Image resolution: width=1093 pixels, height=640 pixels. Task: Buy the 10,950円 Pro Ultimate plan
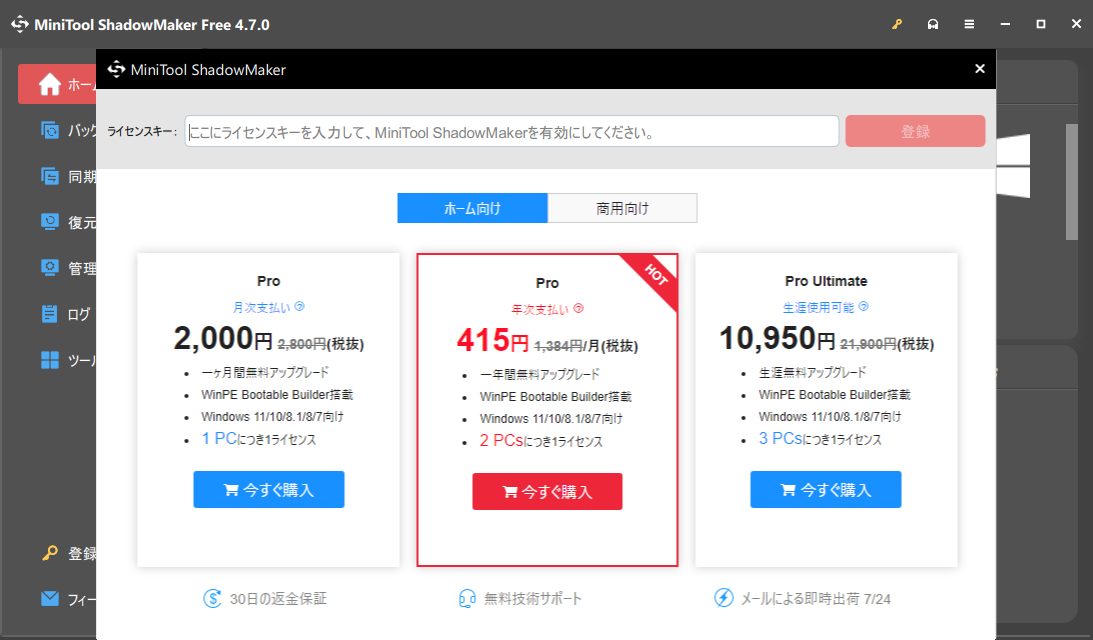[825, 489]
